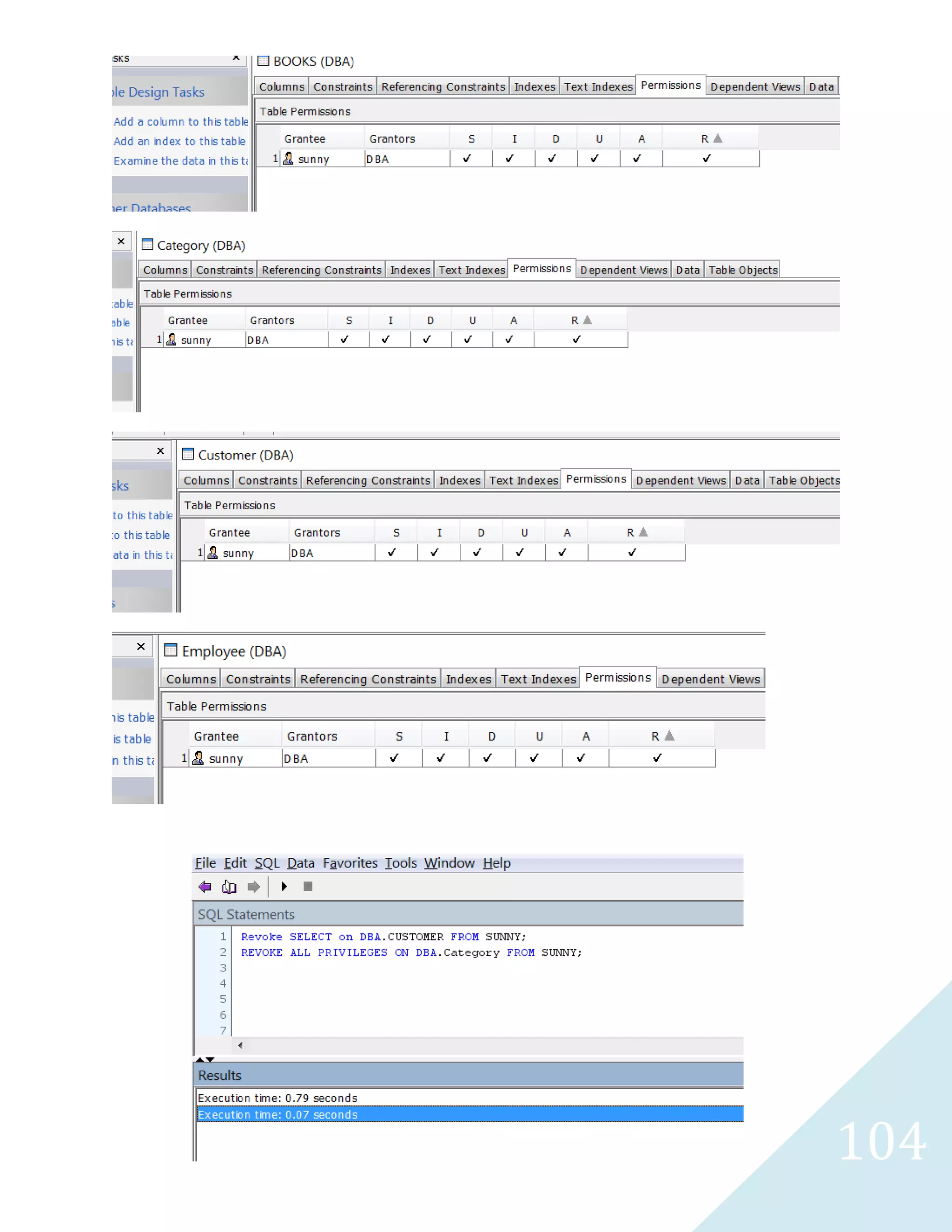
Task: Open the File menu
Action: pos(205,863)
